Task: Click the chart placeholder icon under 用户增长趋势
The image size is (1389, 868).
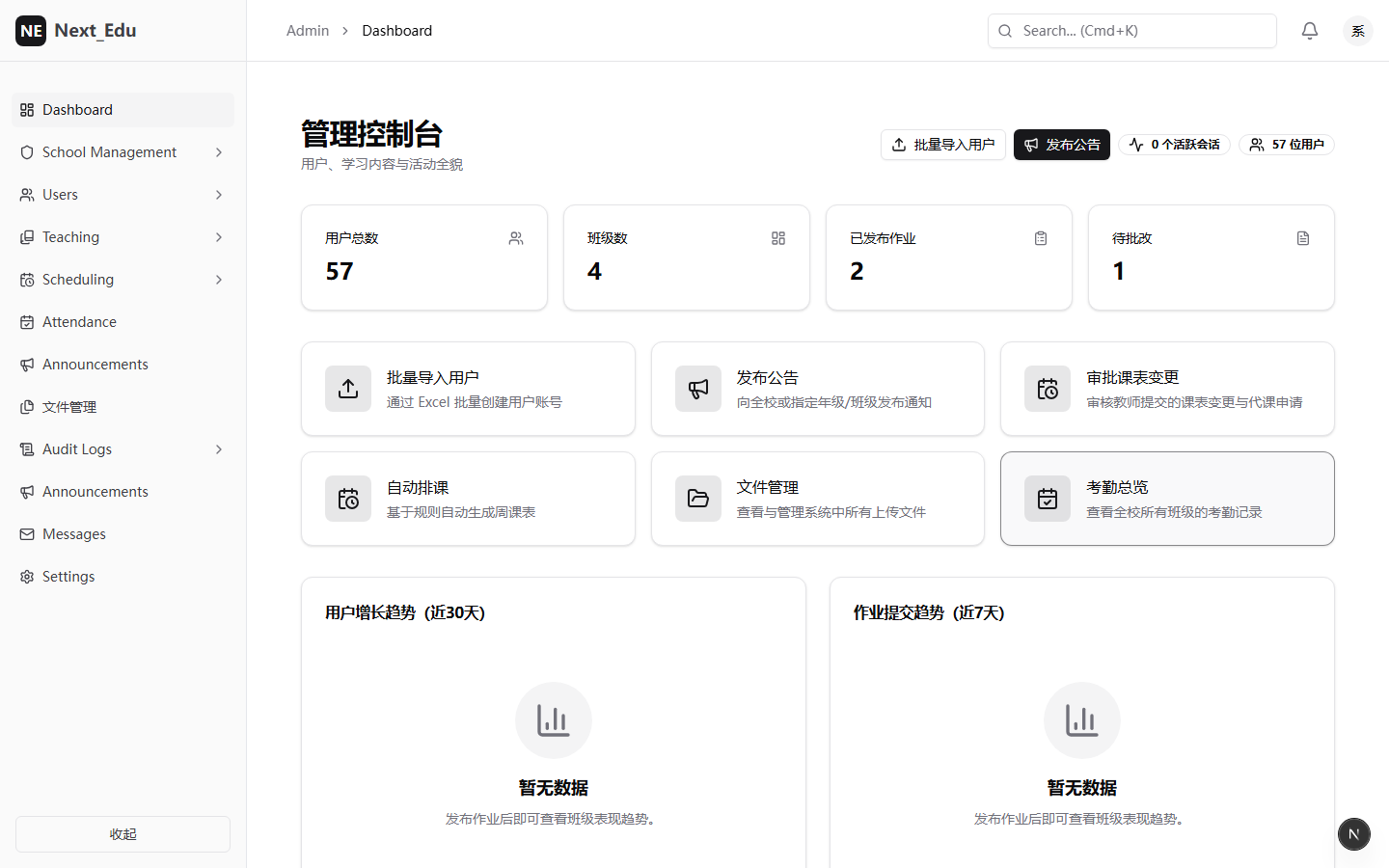Action: pos(554,720)
